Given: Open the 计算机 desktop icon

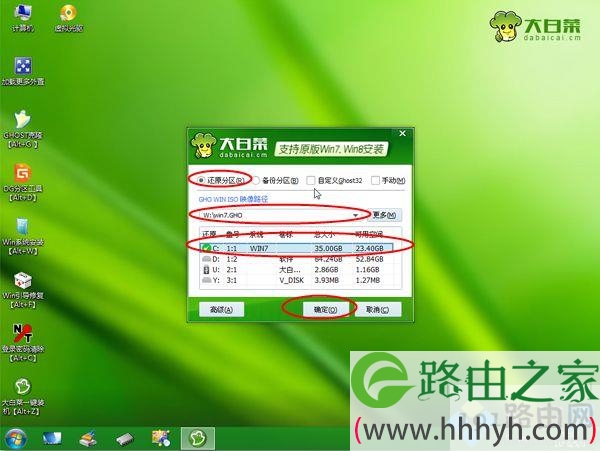Looking at the screenshot, I should click(x=22, y=17).
